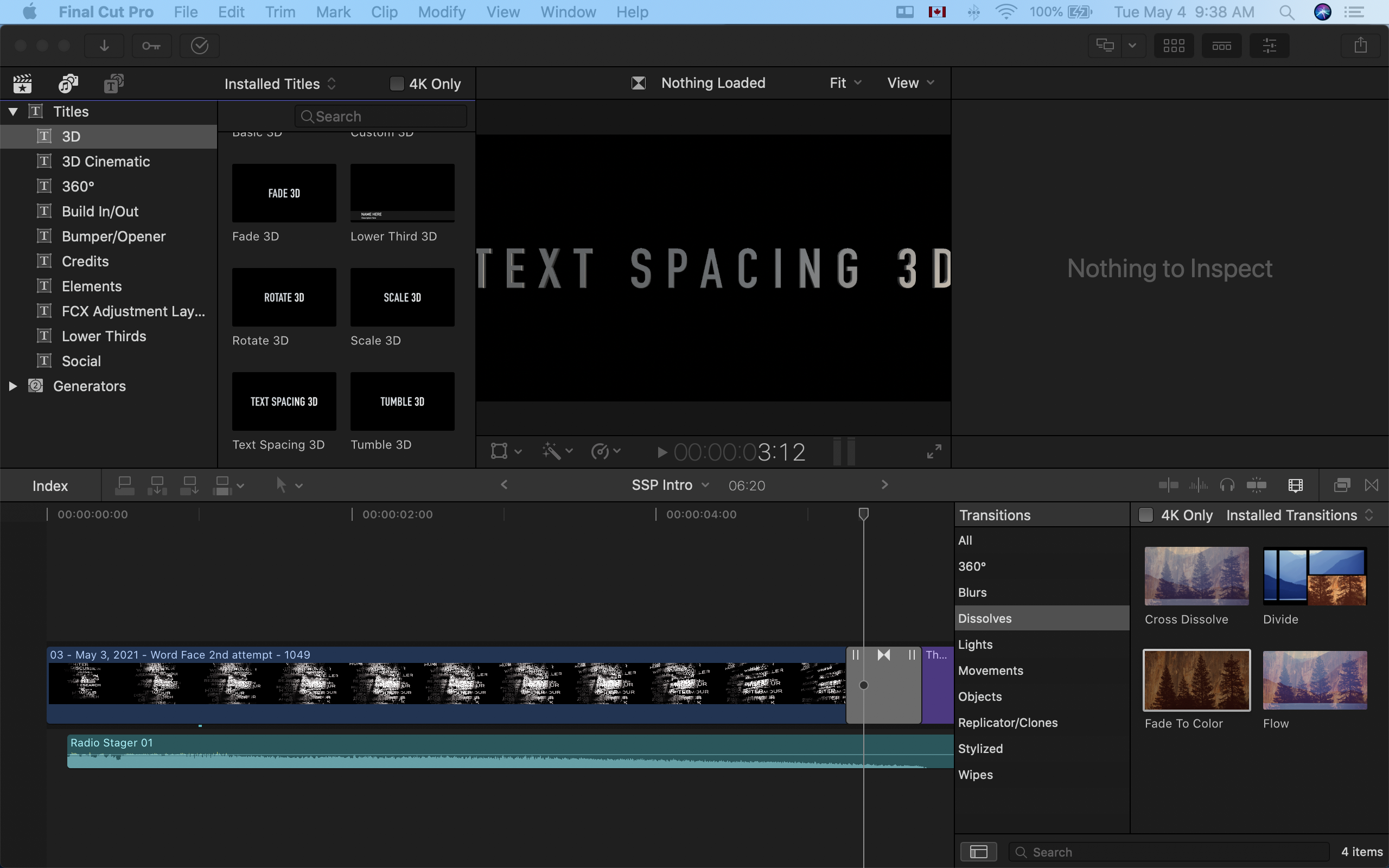This screenshot has width=1389, height=868.
Task: Open the timeline Index button
Action: (50, 486)
